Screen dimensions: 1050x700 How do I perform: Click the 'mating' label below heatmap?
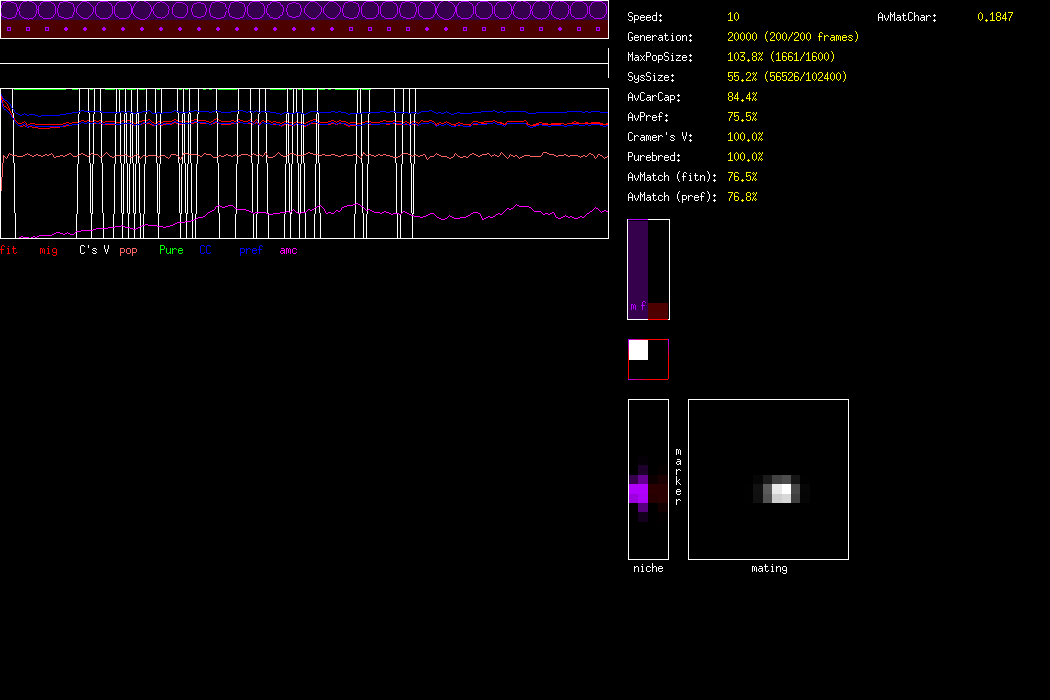769,568
